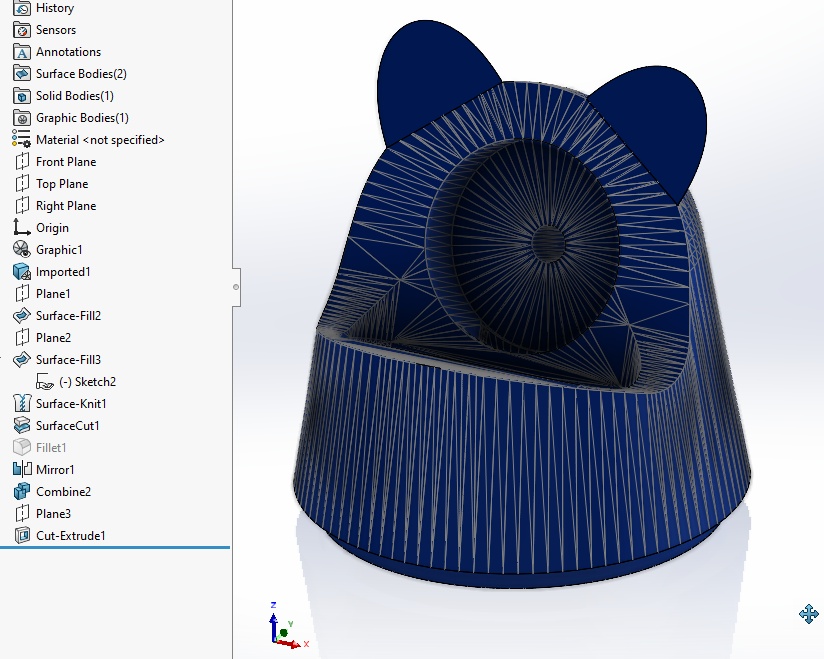Click the Solid Bodies(1) folder icon
824x659 pixels.
[x=22, y=96]
